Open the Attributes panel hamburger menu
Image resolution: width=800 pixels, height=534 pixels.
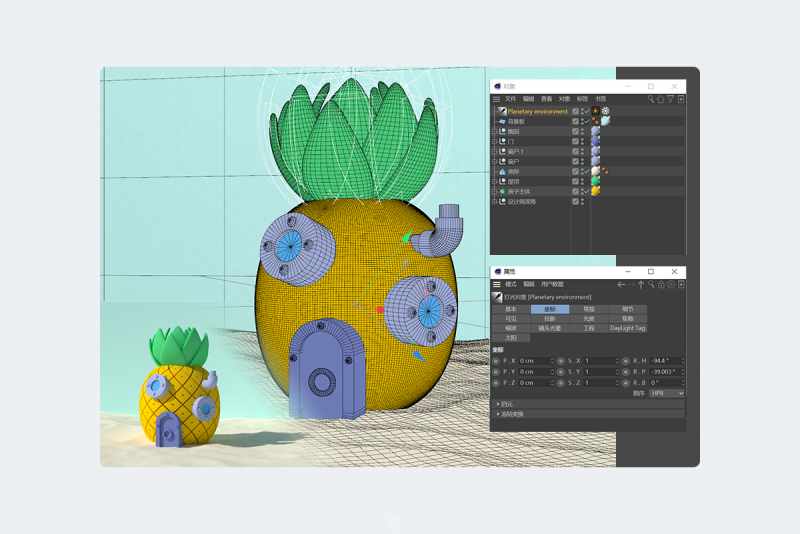496,285
